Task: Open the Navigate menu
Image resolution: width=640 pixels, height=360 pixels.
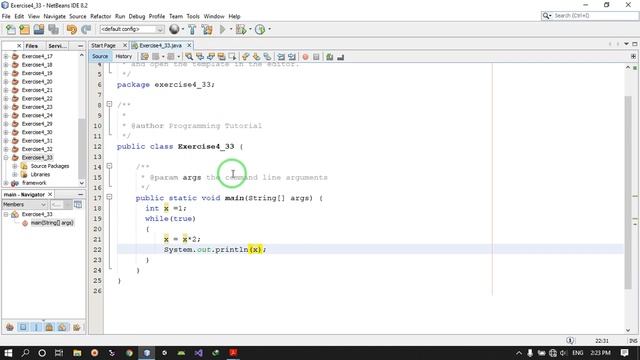Action: pos(55,16)
